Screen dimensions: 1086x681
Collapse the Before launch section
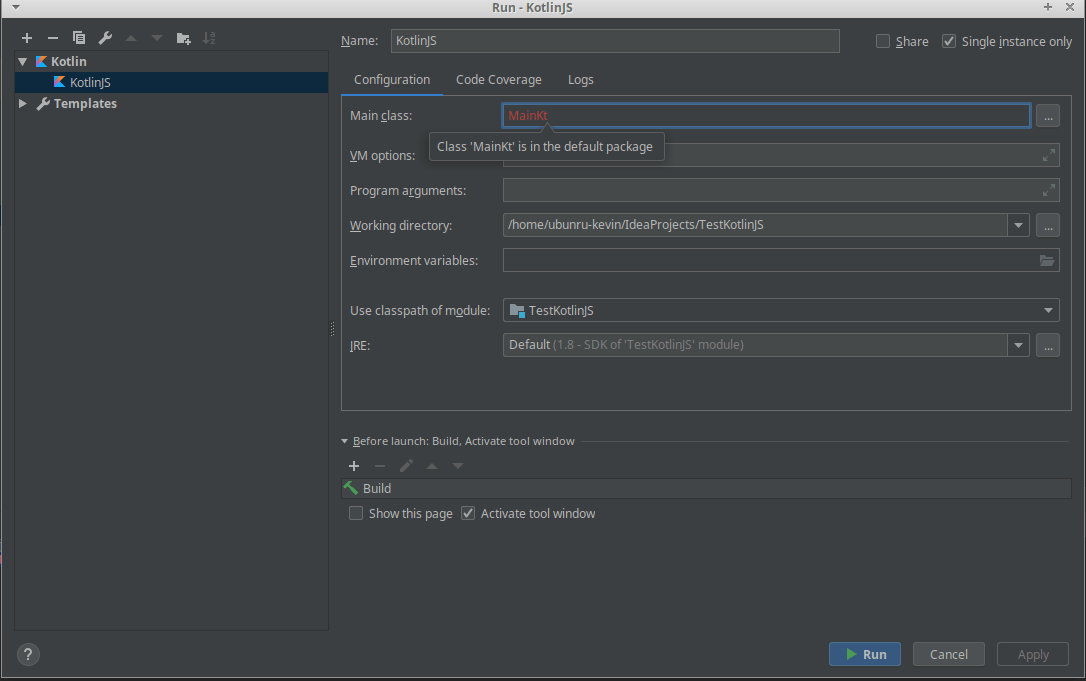[x=344, y=441]
